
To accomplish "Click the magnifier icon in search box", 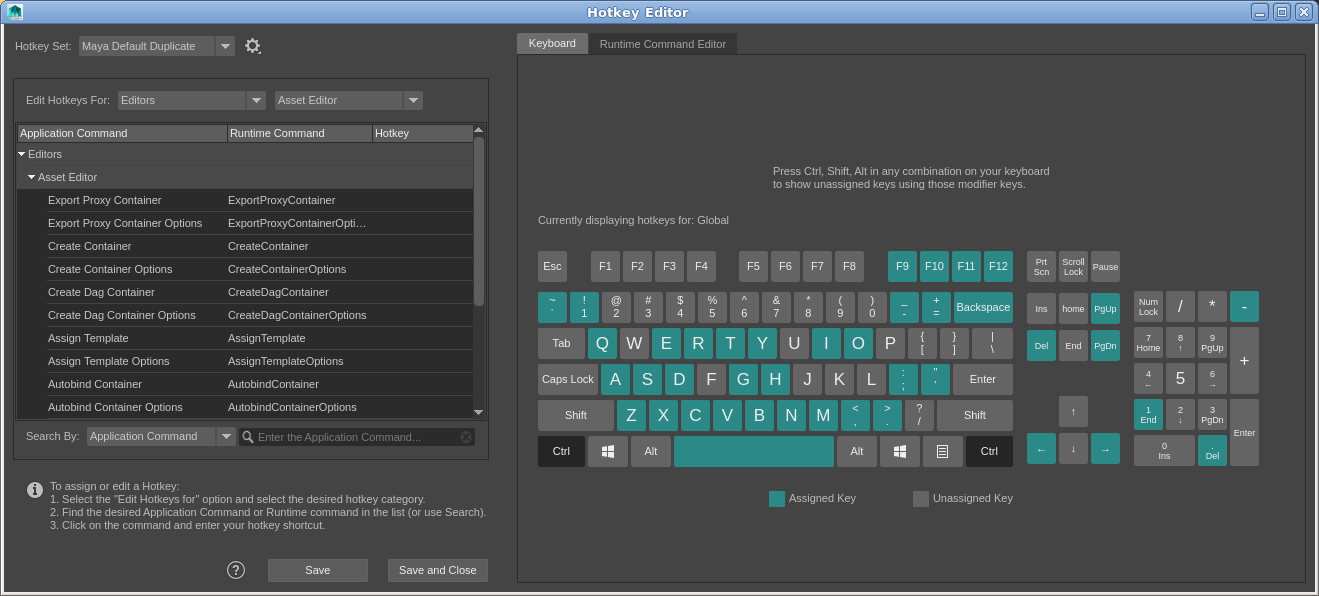I will pyautogui.click(x=248, y=437).
